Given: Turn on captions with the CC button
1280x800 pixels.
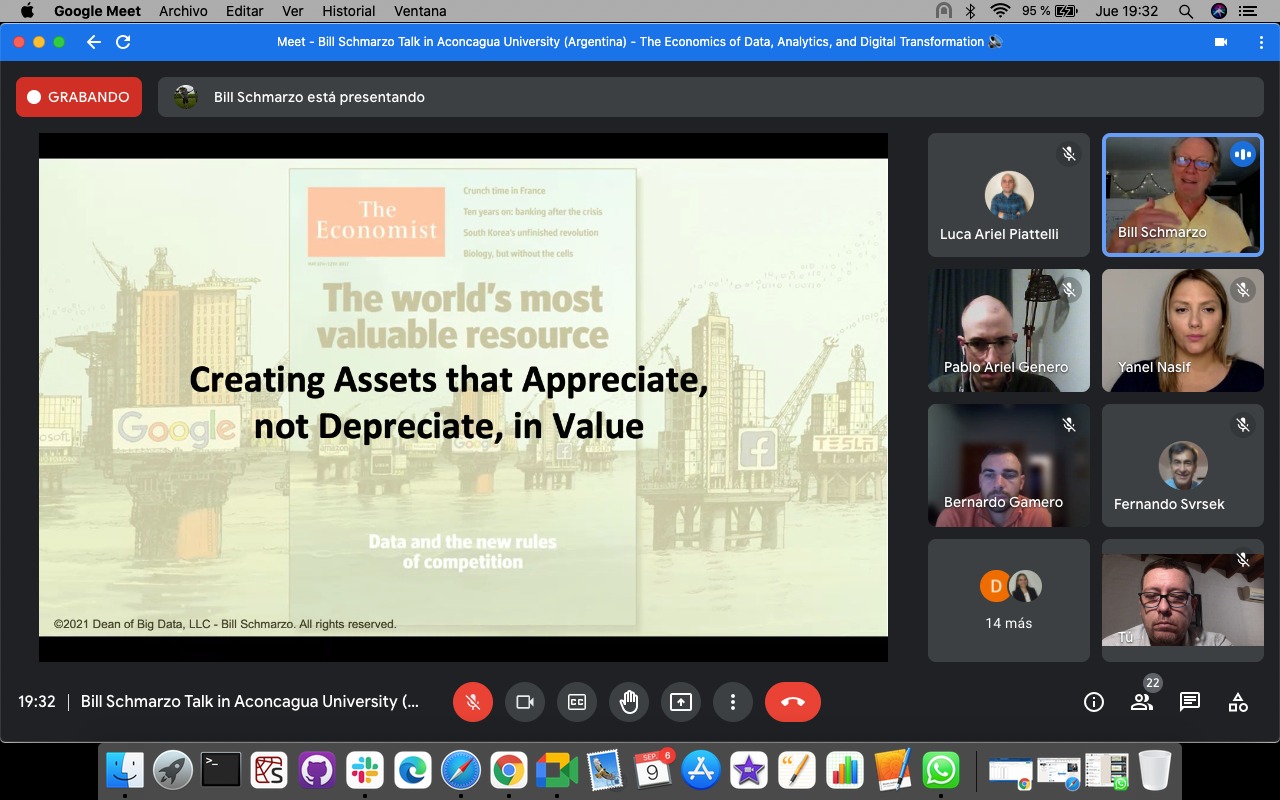Looking at the screenshot, I should coord(577,702).
